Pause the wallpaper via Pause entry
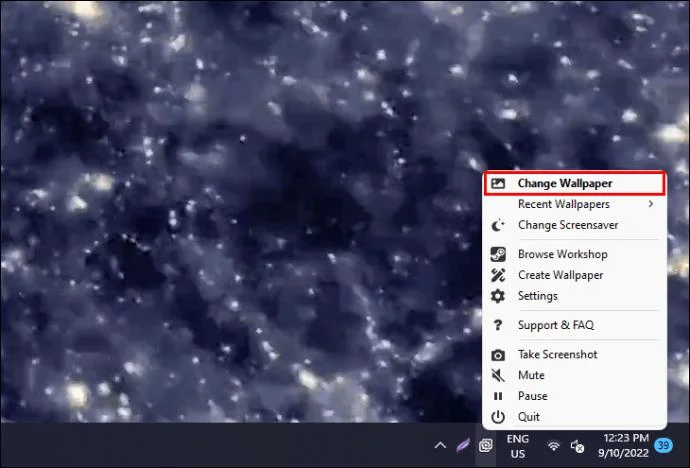The height and width of the screenshot is (468, 690). [574, 396]
